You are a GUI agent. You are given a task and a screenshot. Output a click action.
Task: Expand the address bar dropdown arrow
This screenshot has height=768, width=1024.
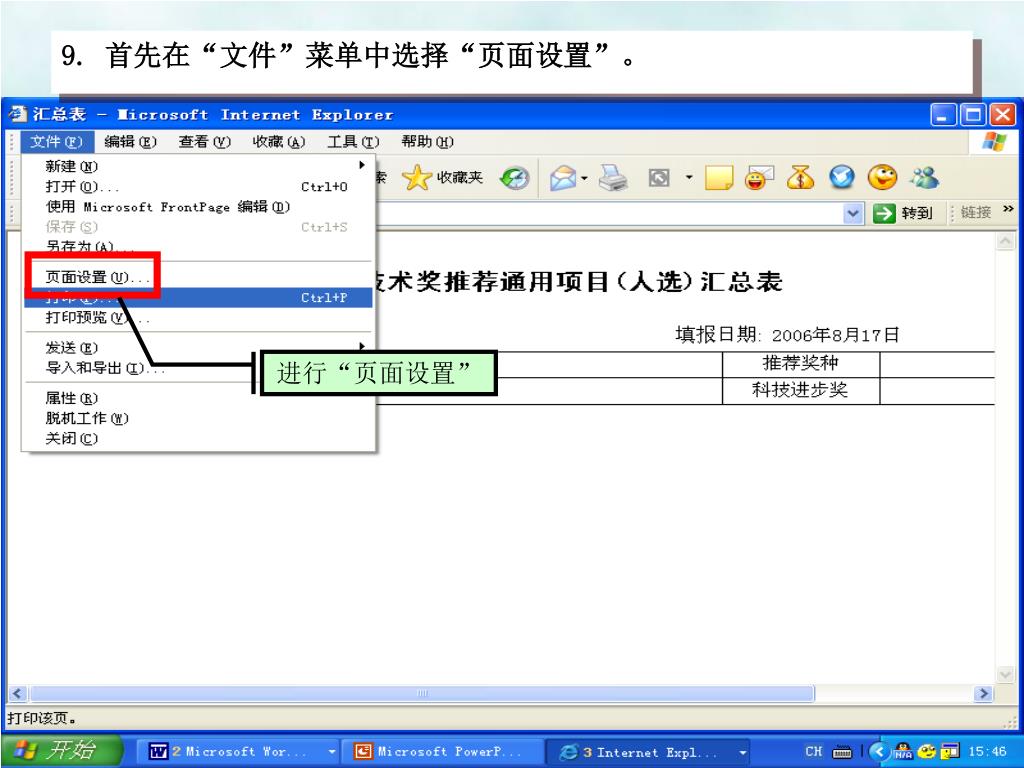[x=853, y=213]
